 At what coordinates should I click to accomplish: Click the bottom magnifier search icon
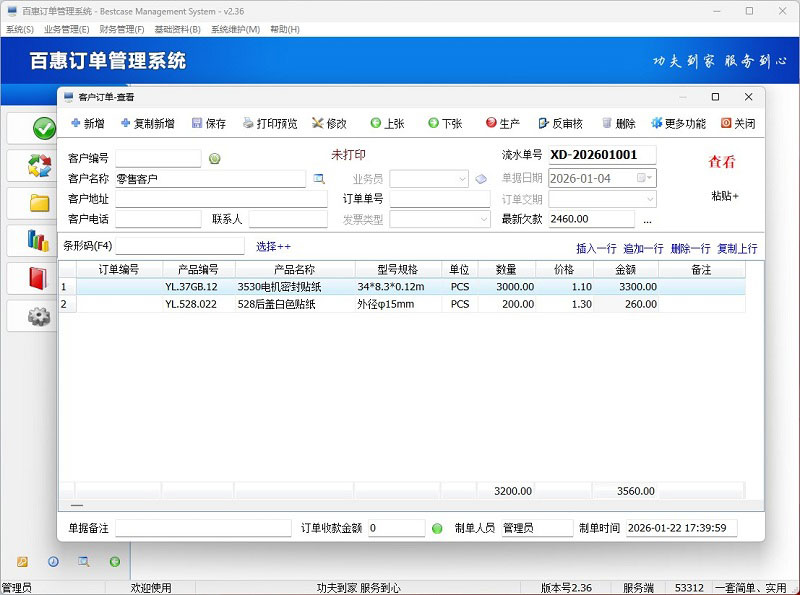(84, 562)
